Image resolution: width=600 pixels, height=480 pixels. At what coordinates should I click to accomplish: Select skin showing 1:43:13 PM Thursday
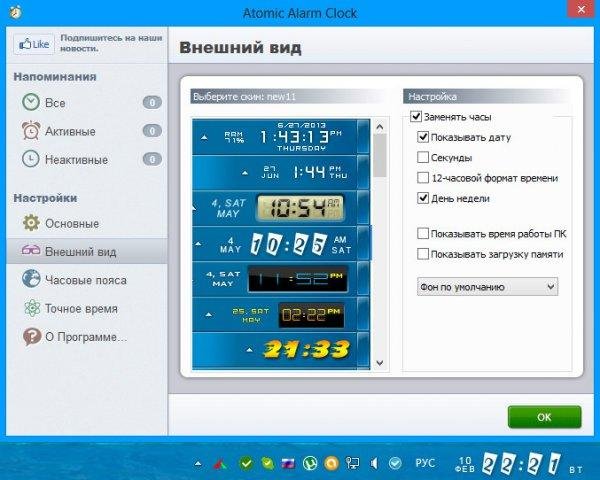(280, 137)
